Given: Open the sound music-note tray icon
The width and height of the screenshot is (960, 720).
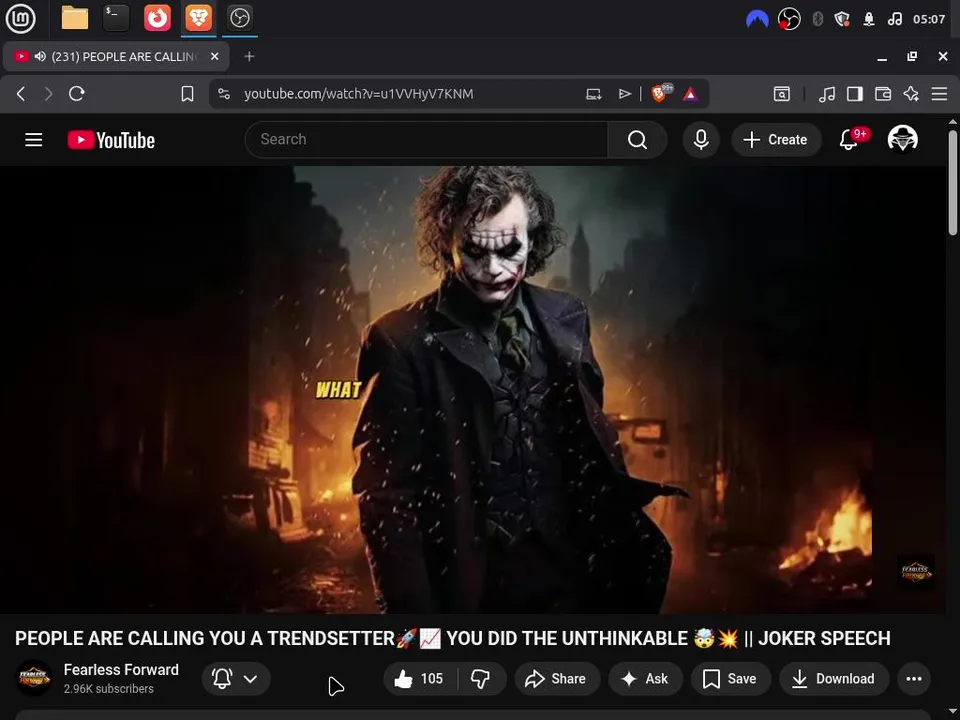Looking at the screenshot, I should pyautogui.click(x=894, y=20).
